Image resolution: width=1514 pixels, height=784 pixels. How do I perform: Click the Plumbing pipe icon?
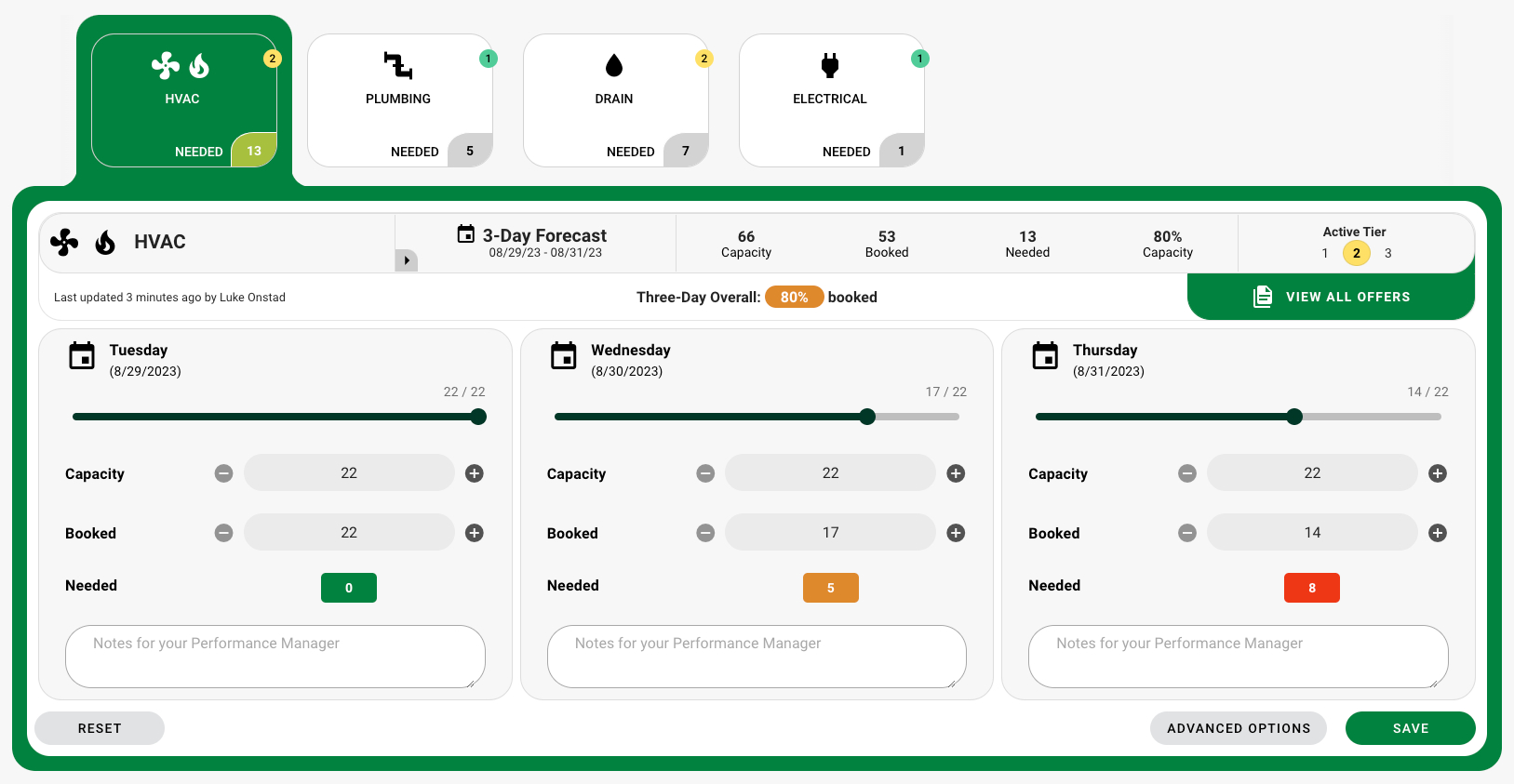click(x=398, y=65)
